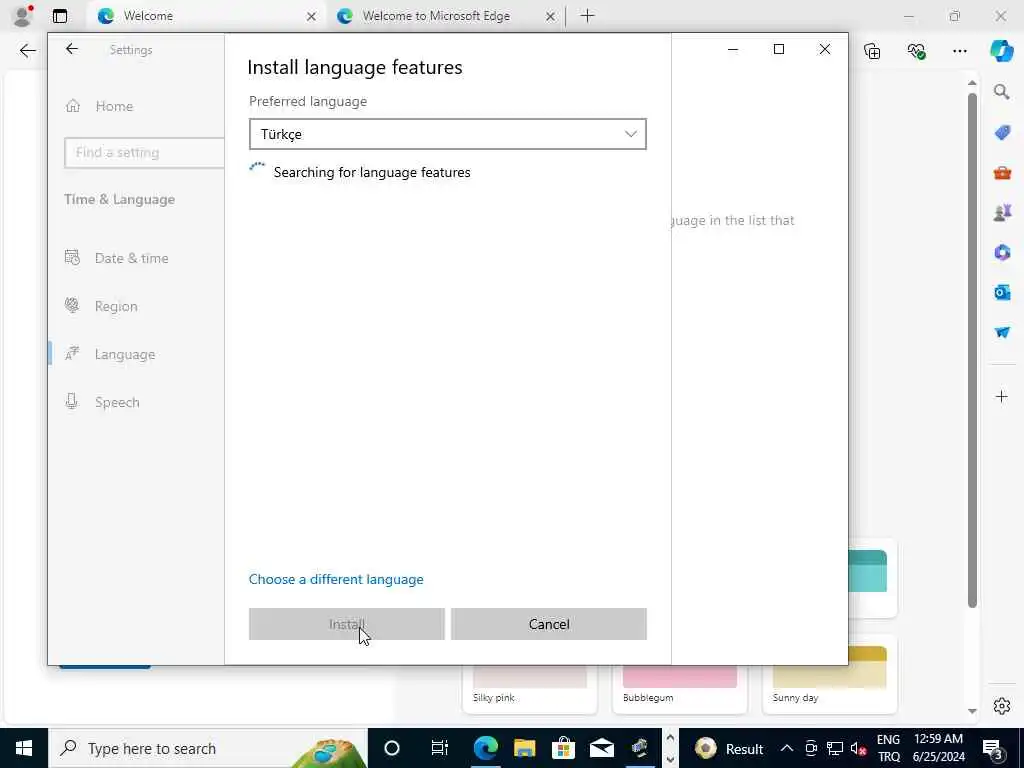Open Edge Browser essentials heart icon
The image size is (1024, 768).
916,51
